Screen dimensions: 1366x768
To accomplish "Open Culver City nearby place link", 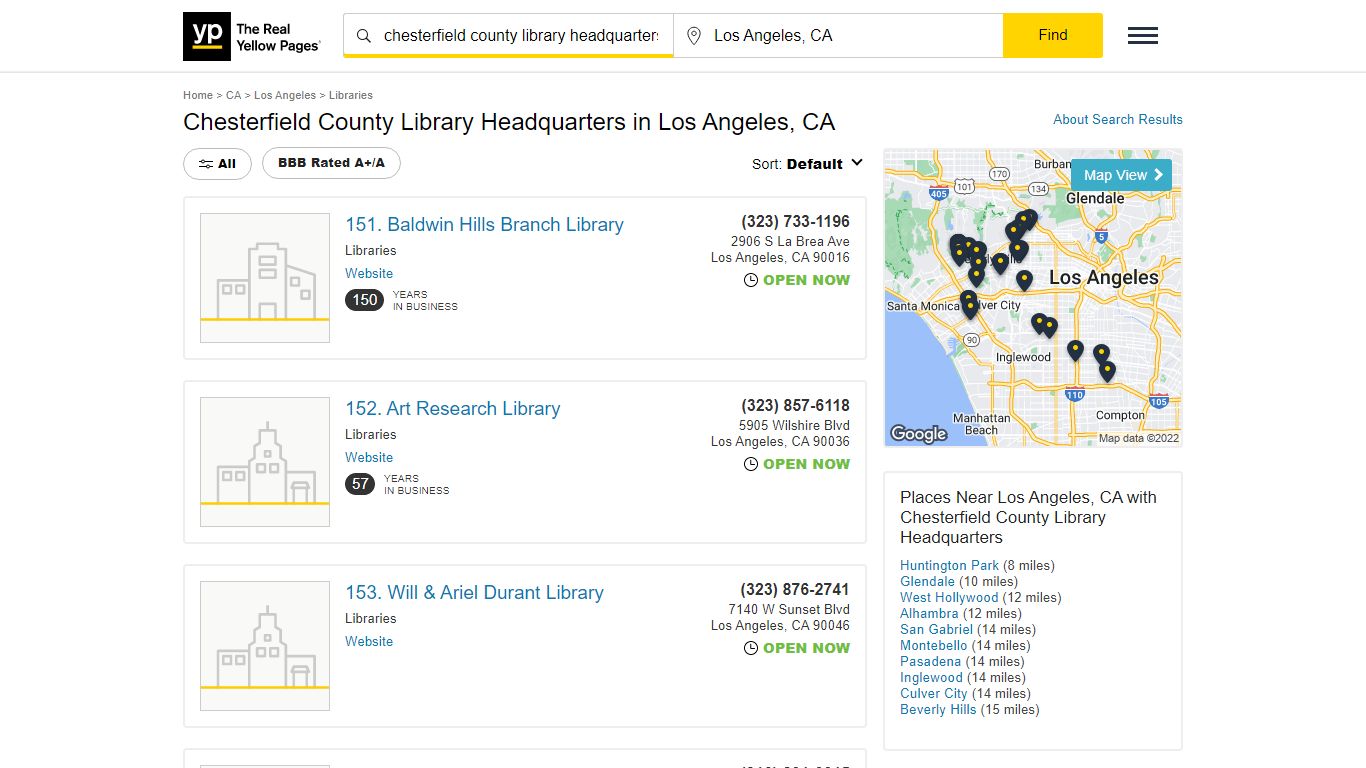I will click(x=934, y=693).
